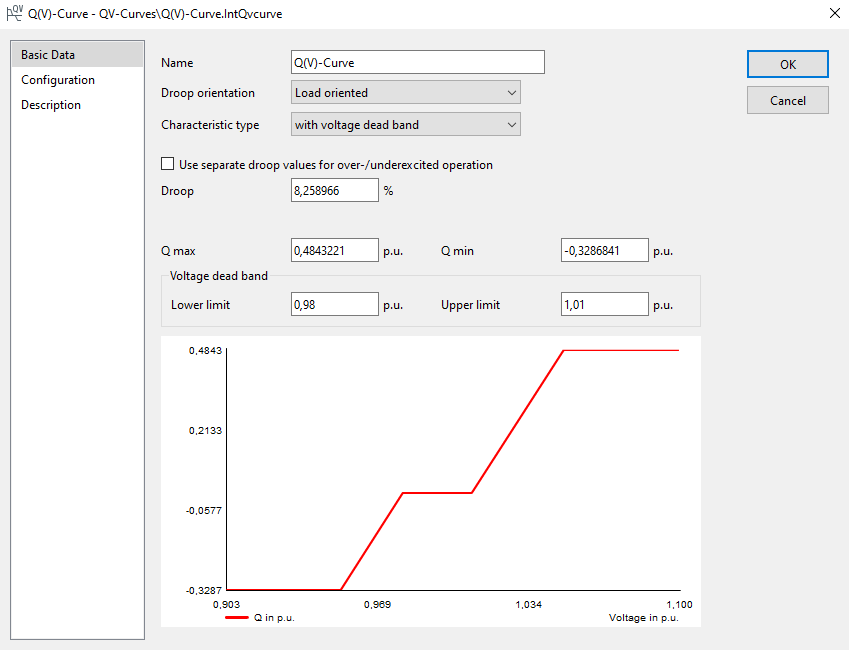Select the Lower limit dead band field
This screenshot has width=849, height=650.
(334, 304)
